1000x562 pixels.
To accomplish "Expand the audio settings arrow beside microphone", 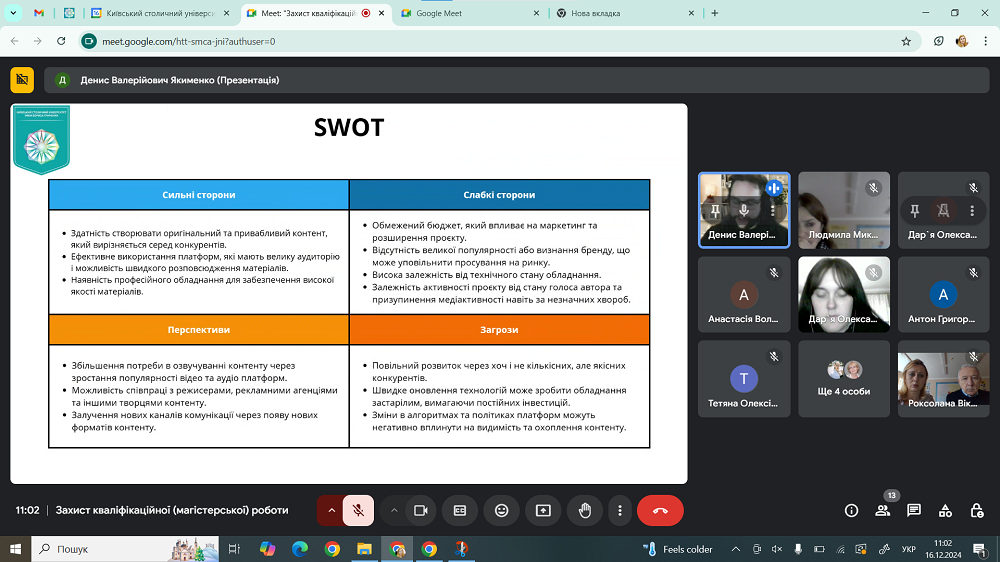I will pos(331,510).
